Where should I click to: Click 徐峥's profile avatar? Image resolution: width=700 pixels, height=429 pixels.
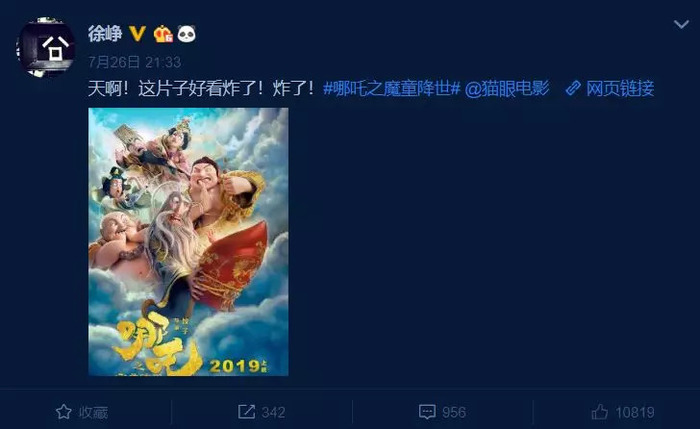pos(46,48)
